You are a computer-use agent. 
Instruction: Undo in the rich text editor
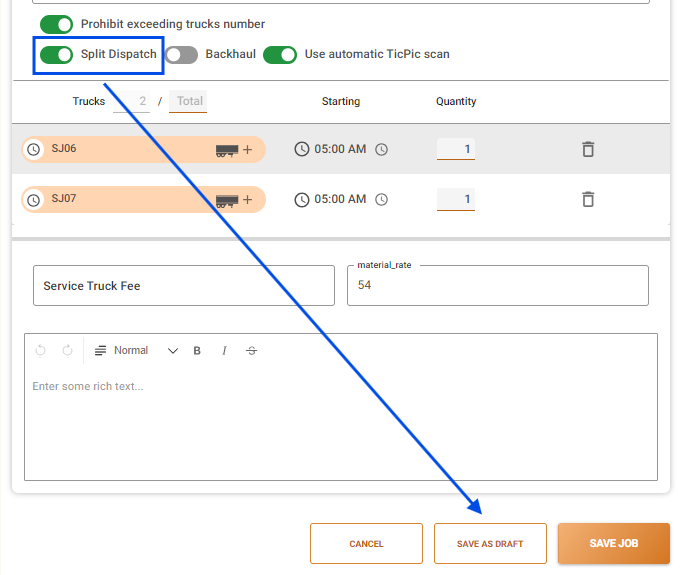pyautogui.click(x=40, y=350)
